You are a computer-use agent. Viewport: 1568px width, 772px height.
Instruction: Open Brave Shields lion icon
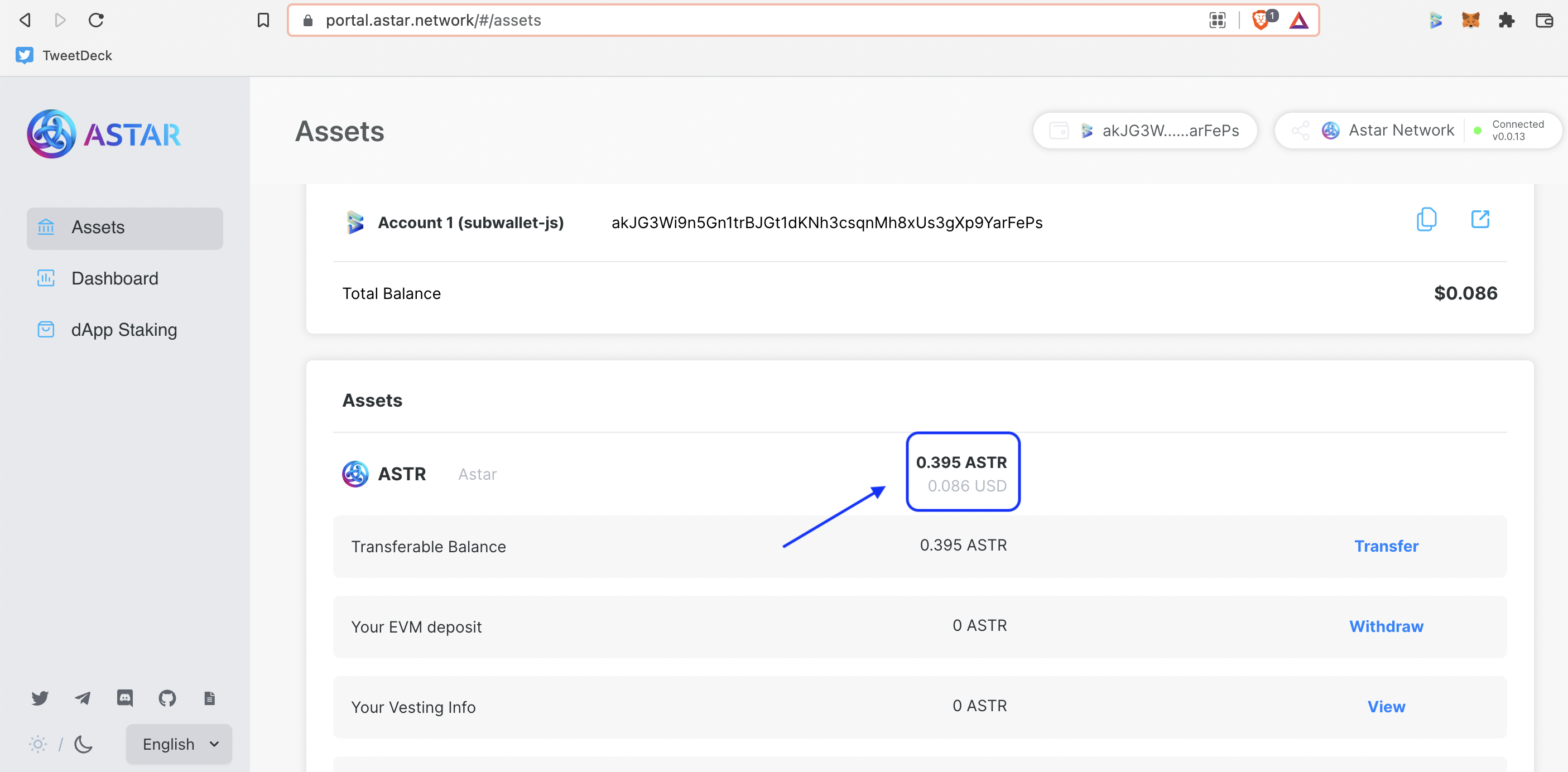(x=1261, y=20)
